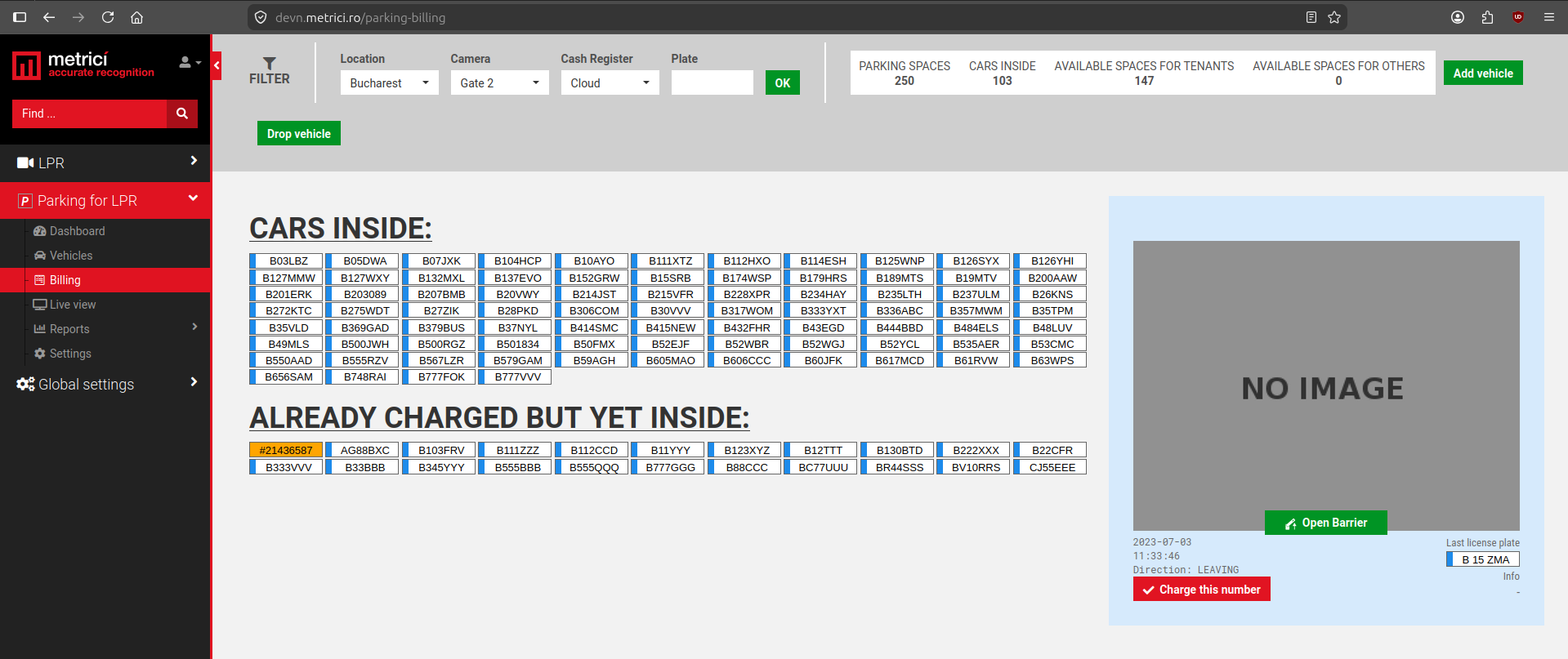This screenshot has width=1568, height=659.
Task: Select plate B306COM in Cars Inside
Action: tap(592, 310)
